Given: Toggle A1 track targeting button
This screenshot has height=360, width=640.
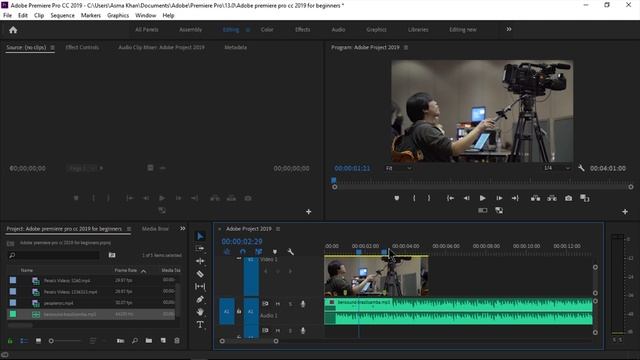Looking at the screenshot, I should click(251, 311).
